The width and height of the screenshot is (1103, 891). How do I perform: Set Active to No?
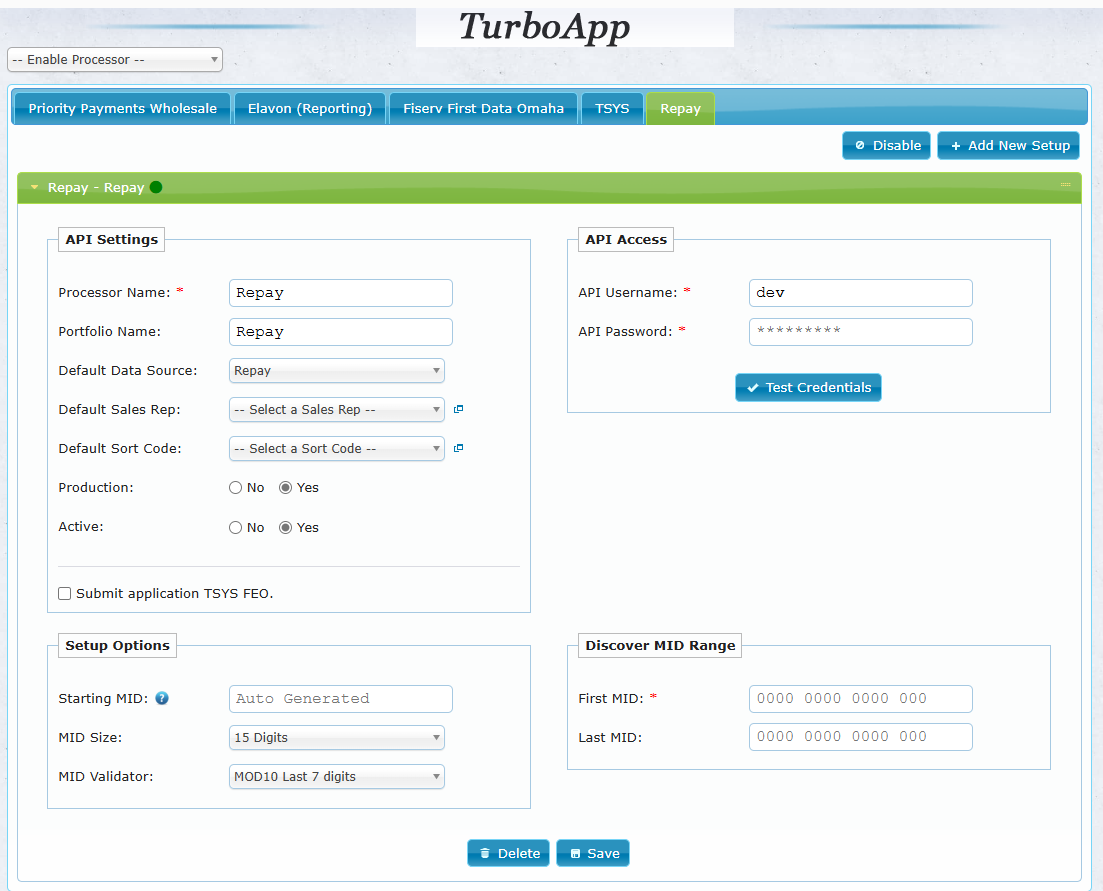tap(236, 527)
